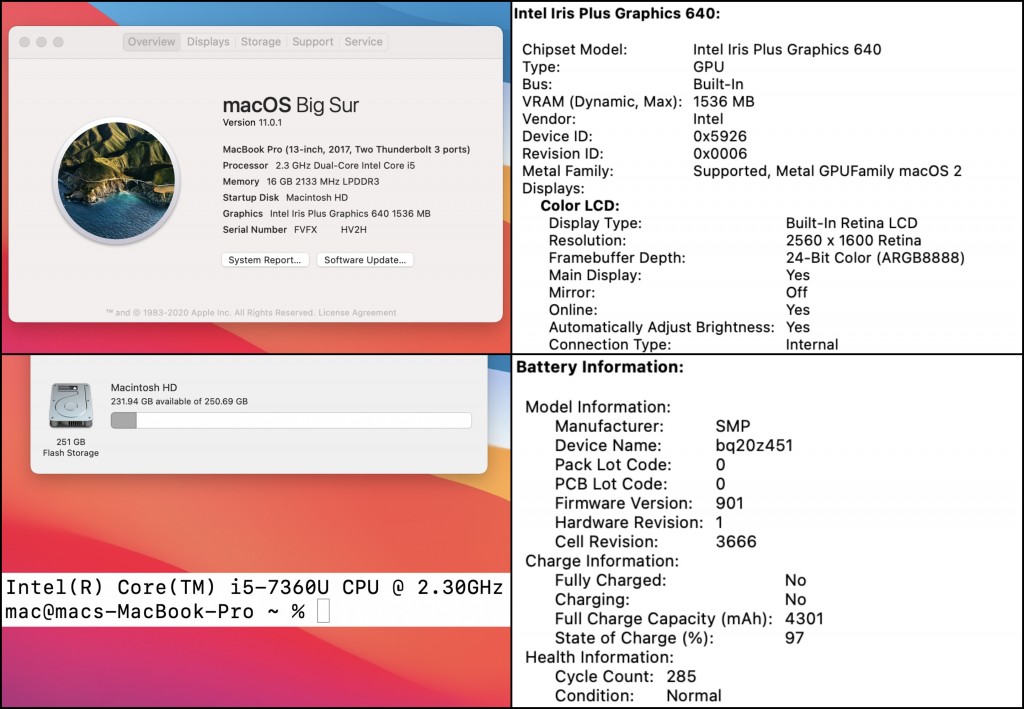Viewport: 1024px width, 709px height.
Task: Select the 'Version 11.0.1' text
Action: tap(252, 123)
